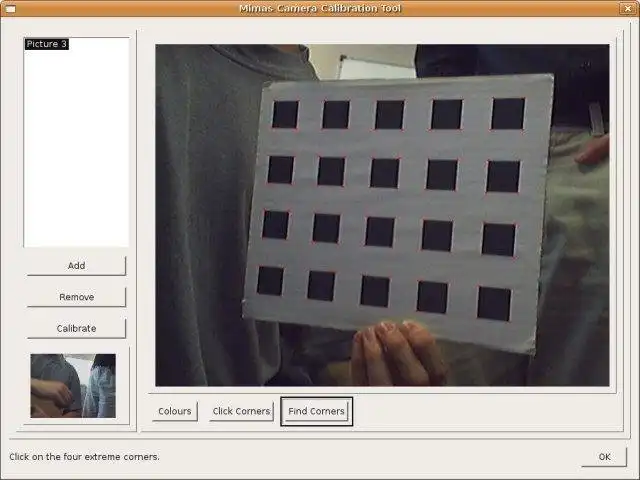640x480 pixels.
Task: Run the Find Corners detection
Action: [x=316, y=411]
